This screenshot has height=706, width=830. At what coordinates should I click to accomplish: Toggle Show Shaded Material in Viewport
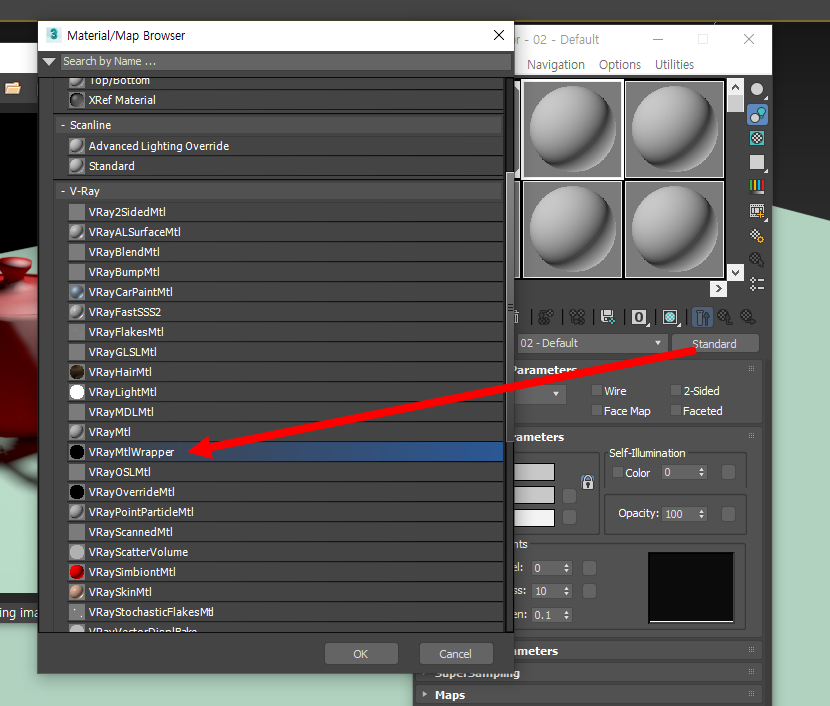(670, 318)
